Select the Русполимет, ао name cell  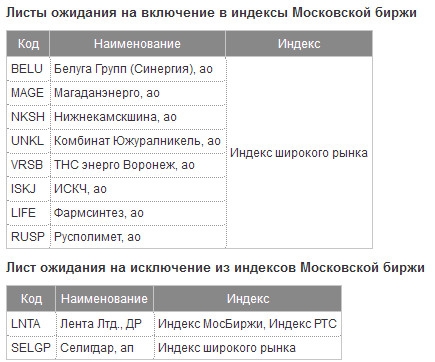(x=138, y=237)
